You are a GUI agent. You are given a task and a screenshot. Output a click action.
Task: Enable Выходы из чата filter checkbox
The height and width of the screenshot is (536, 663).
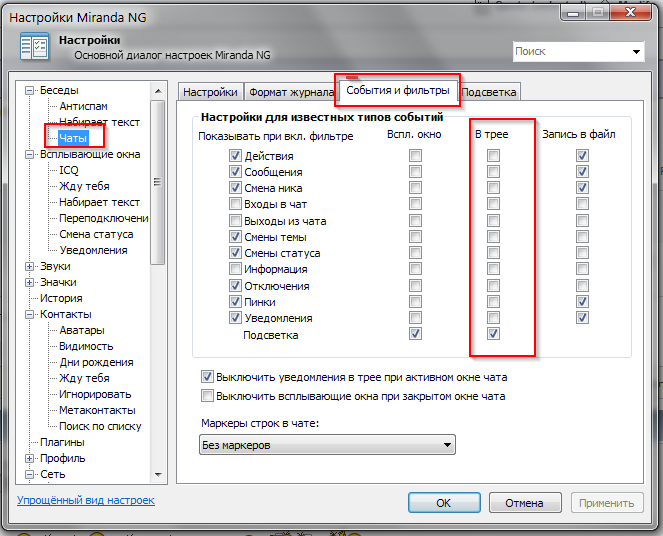tap(235, 221)
